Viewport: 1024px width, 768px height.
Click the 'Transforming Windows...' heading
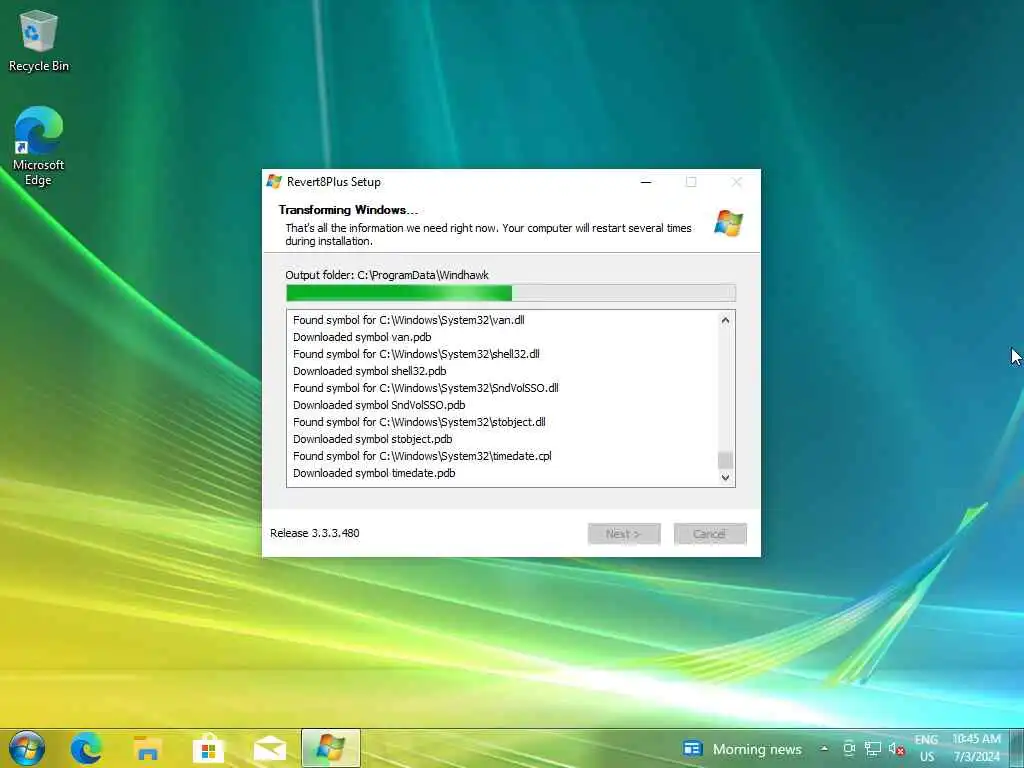[x=348, y=210]
